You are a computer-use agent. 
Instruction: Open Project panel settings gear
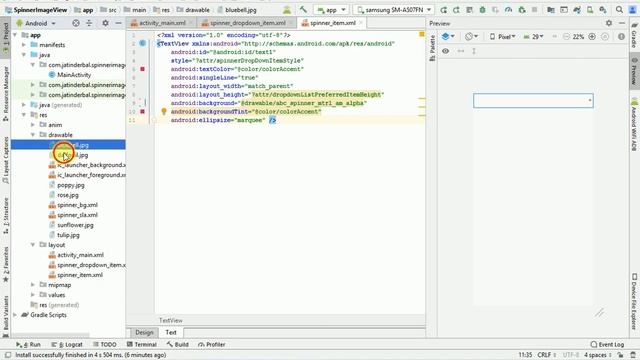(x=105, y=23)
